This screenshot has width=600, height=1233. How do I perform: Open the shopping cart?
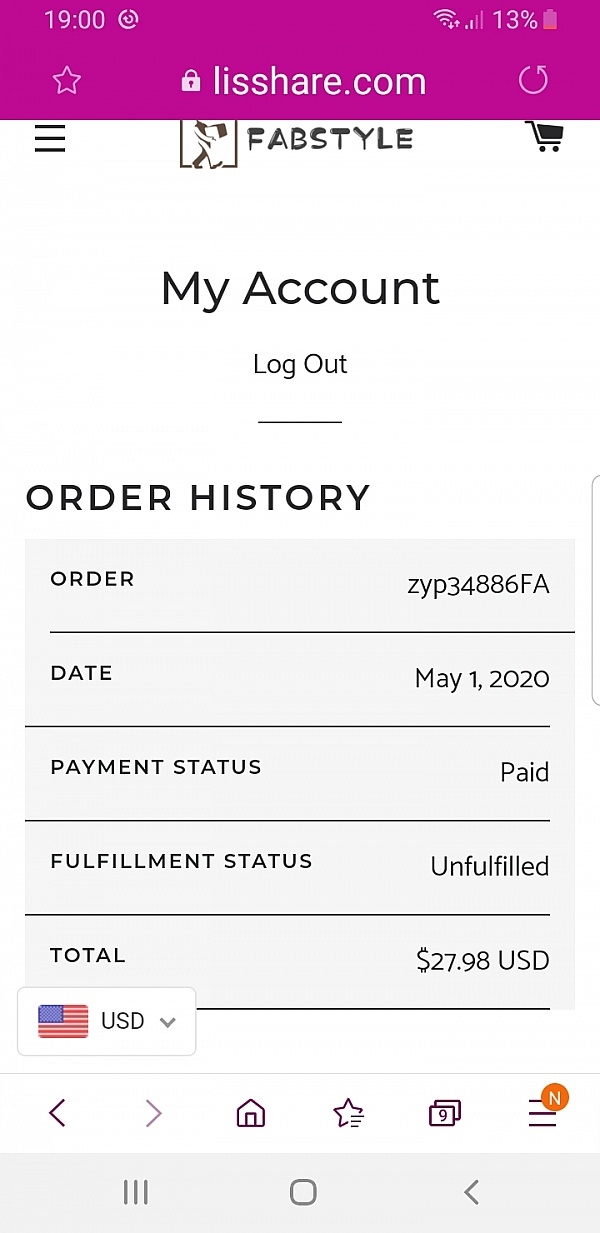[x=544, y=136]
